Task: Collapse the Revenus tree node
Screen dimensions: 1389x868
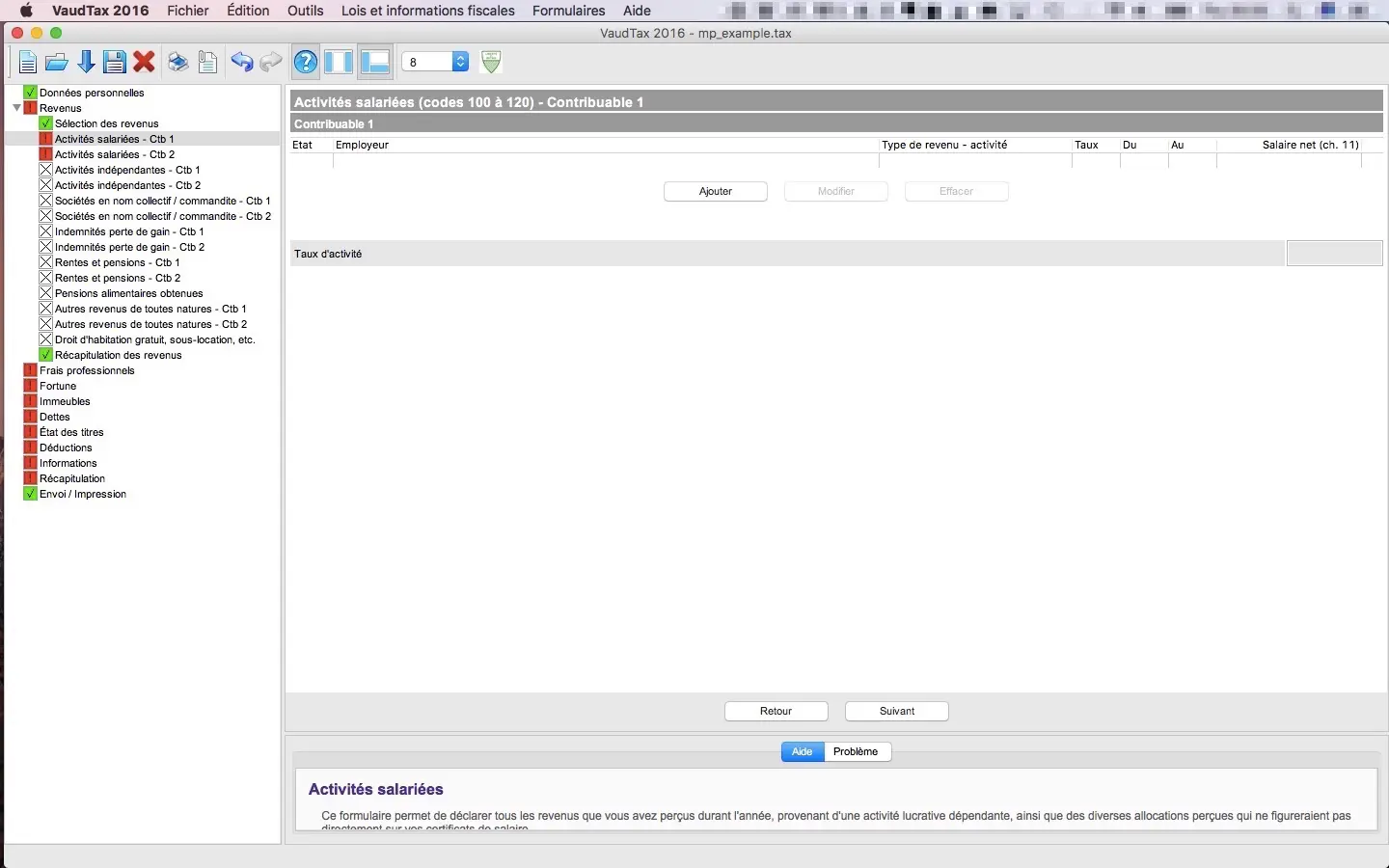Action: point(16,108)
